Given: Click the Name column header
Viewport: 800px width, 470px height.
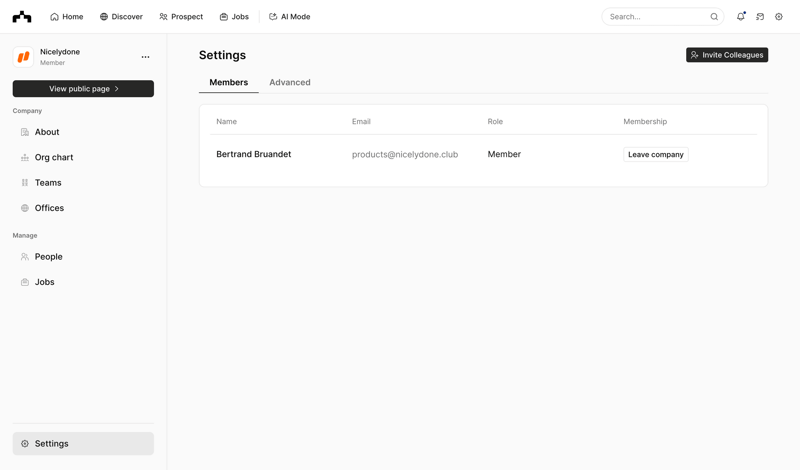Looking at the screenshot, I should tap(227, 121).
